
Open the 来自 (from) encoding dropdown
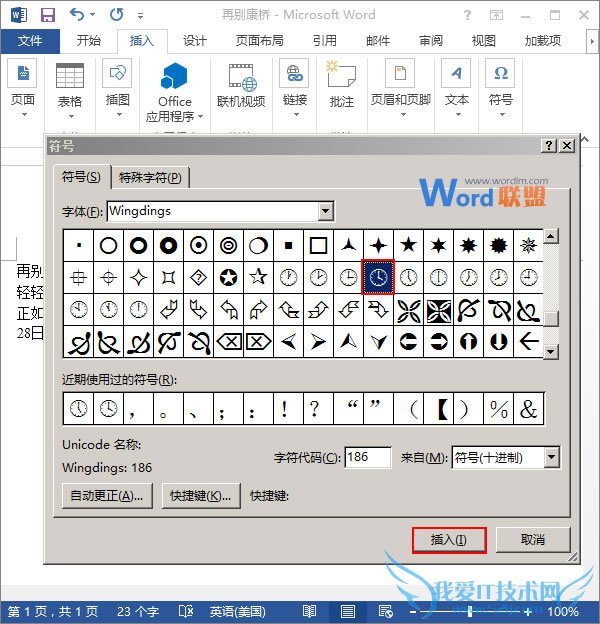[552, 457]
